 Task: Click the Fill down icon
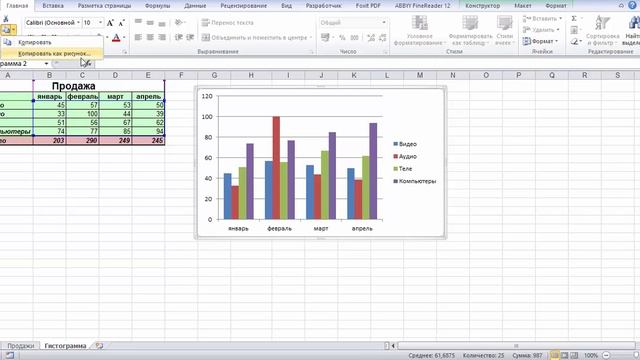574,30
